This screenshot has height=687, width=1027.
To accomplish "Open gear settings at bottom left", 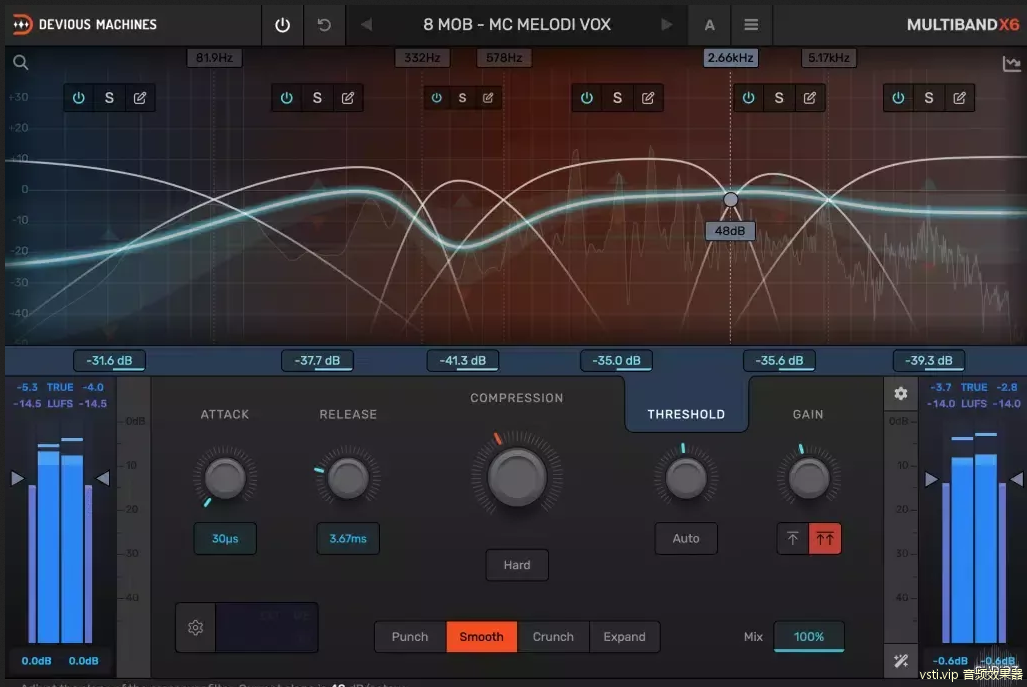I will pos(195,628).
